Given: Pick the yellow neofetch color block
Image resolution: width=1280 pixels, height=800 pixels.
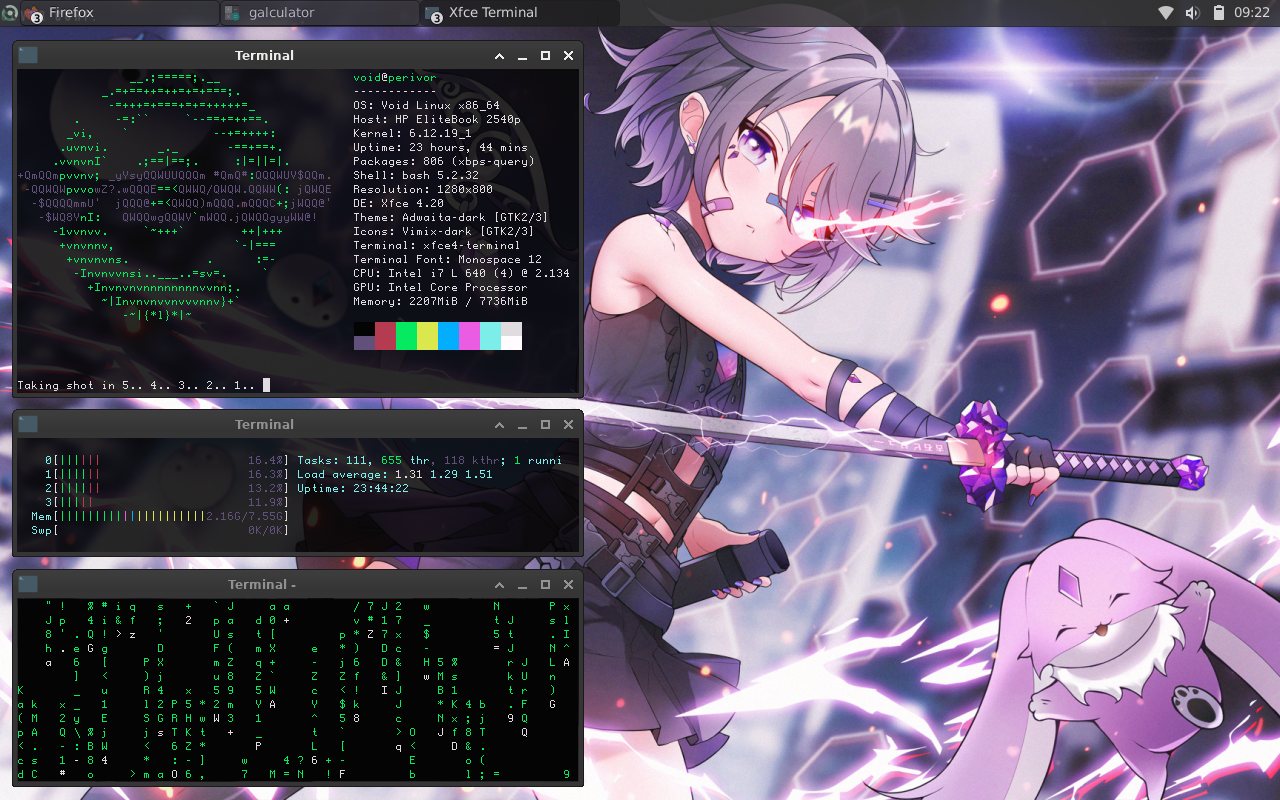Looking at the screenshot, I should tap(427, 336).
